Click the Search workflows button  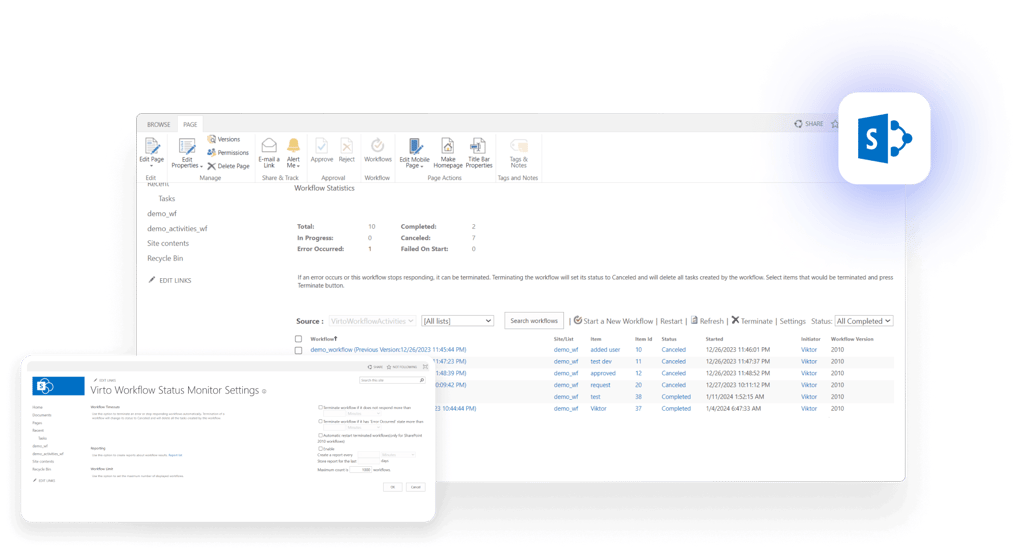[x=534, y=321]
